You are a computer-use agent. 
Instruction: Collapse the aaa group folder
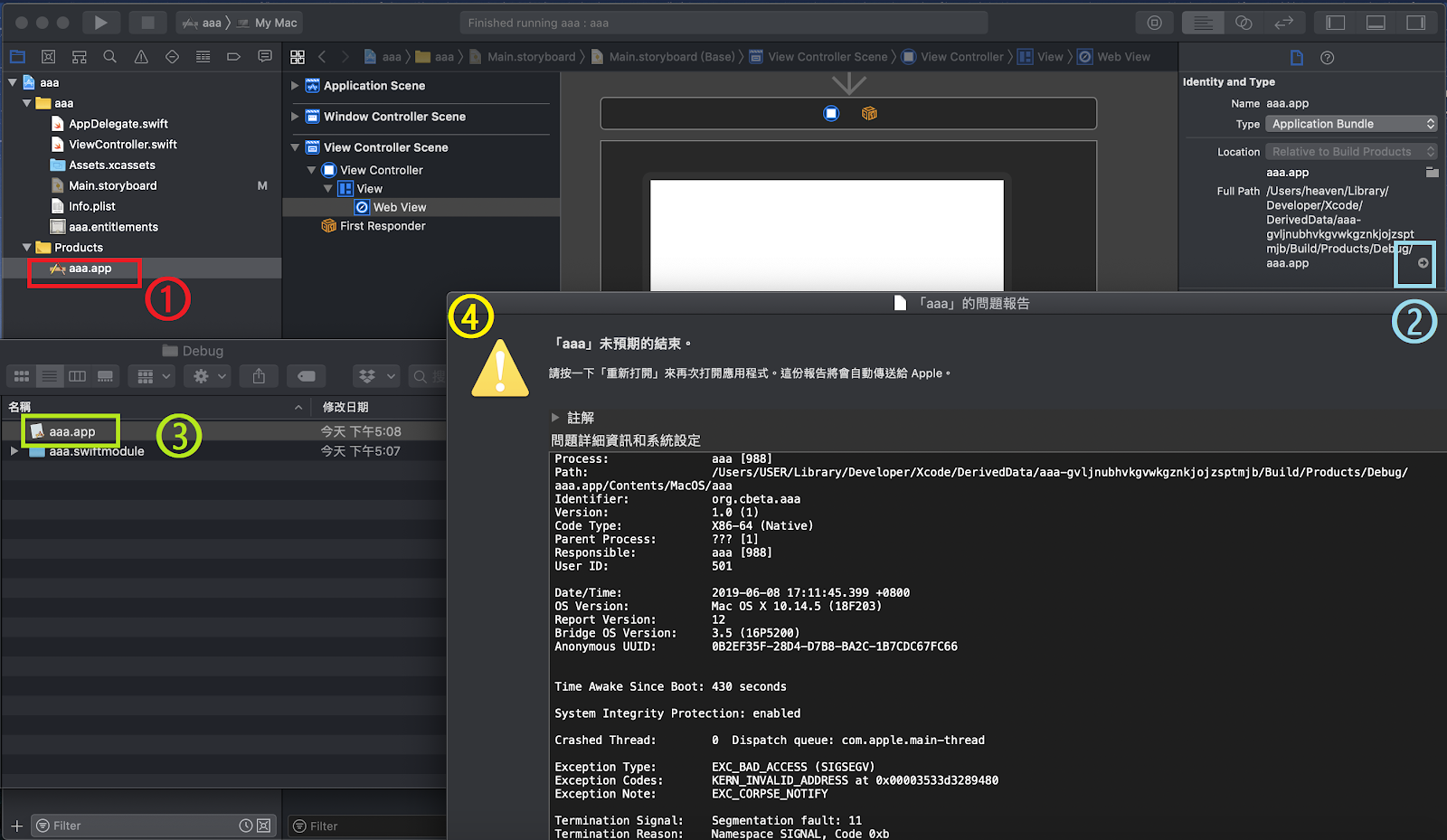pyautogui.click(x=27, y=103)
